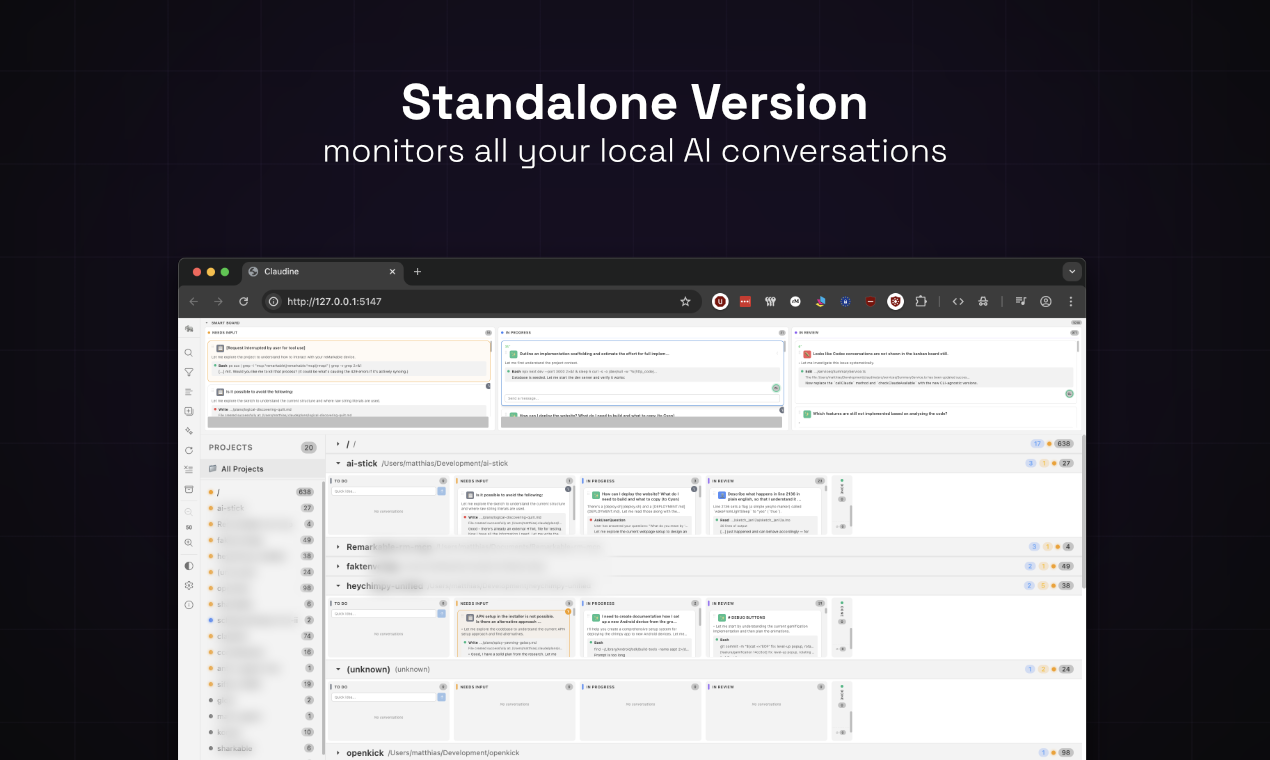Open search with the magnifier sidebar icon
Image resolution: width=1270 pixels, height=760 pixels.
click(188, 352)
